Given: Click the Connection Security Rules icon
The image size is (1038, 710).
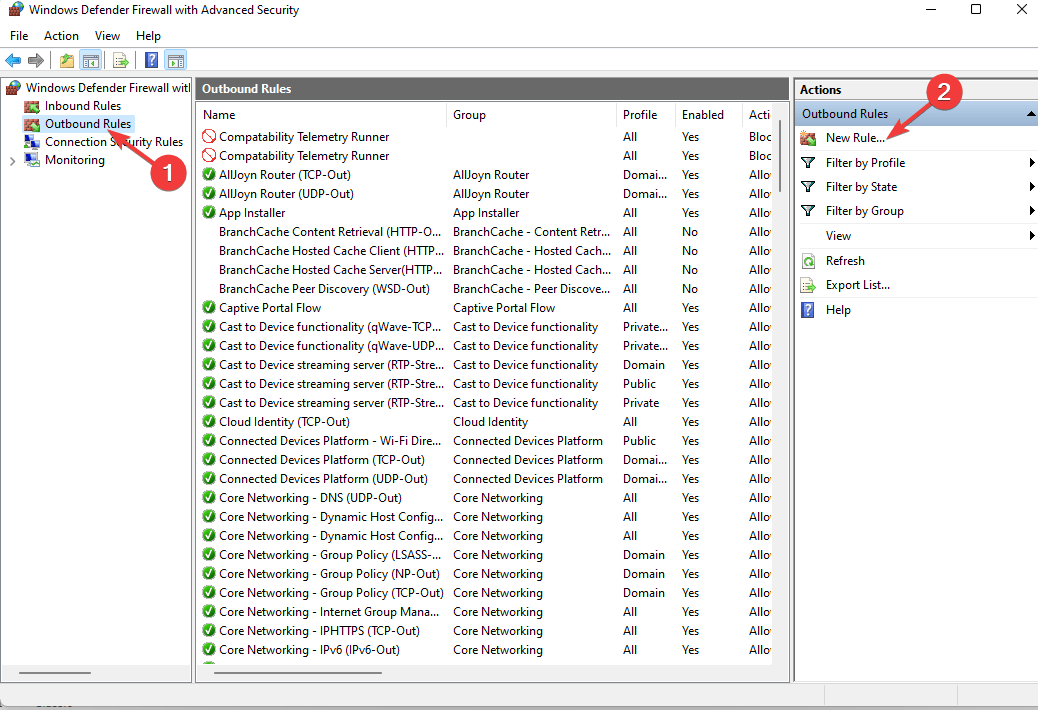Looking at the screenshot, I should [32, 142].
